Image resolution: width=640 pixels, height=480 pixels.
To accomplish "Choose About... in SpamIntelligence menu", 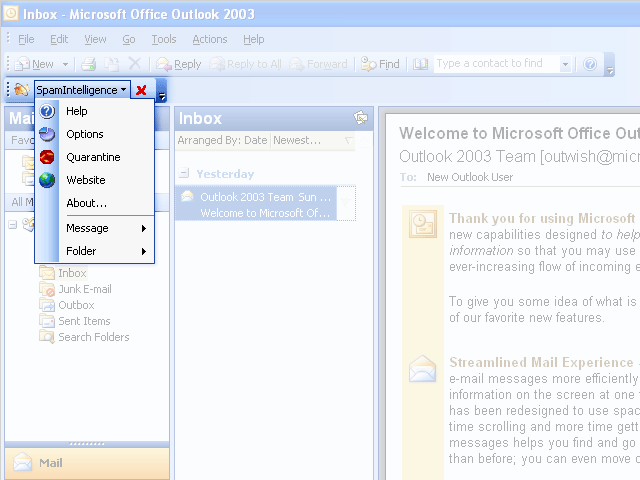I will pos(95,203).
